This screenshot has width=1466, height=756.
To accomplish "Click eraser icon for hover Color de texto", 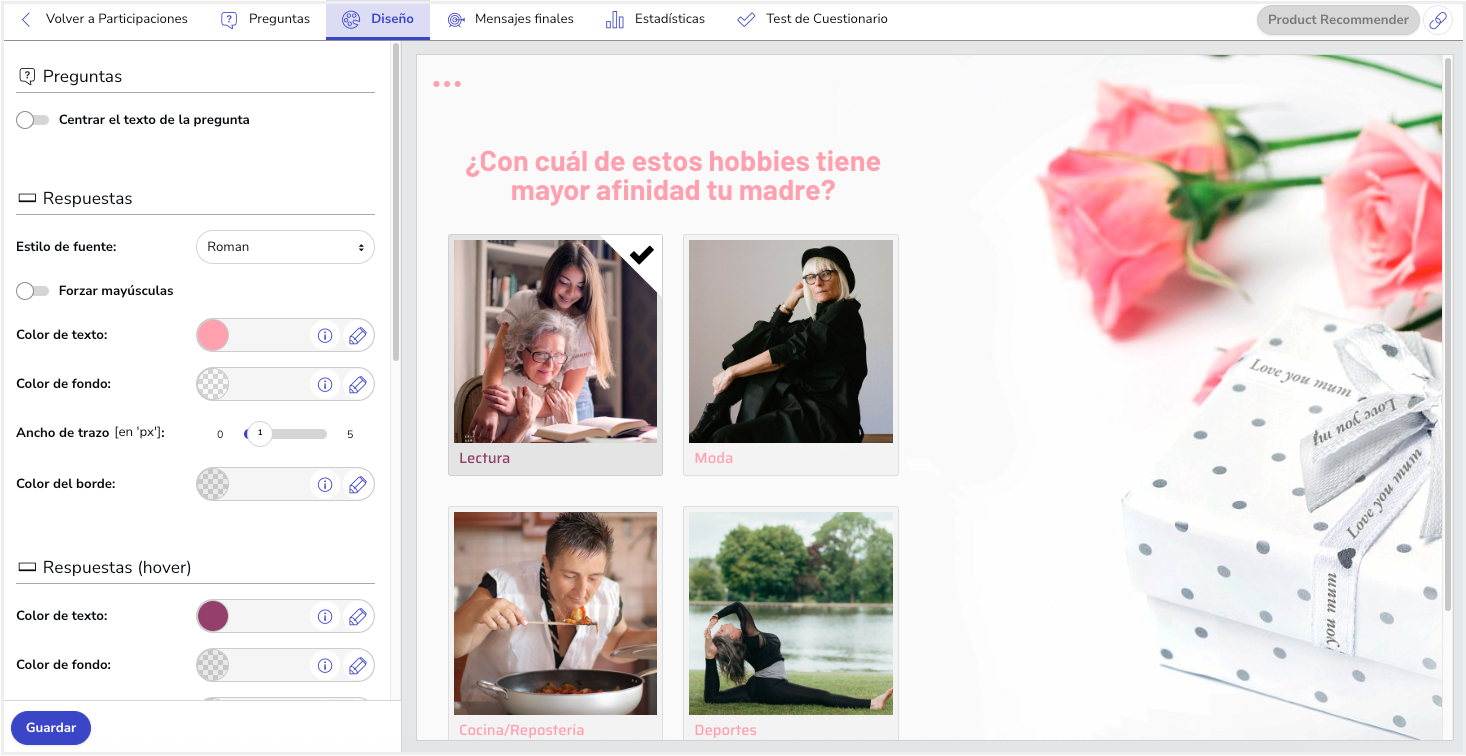I will 357,617.
